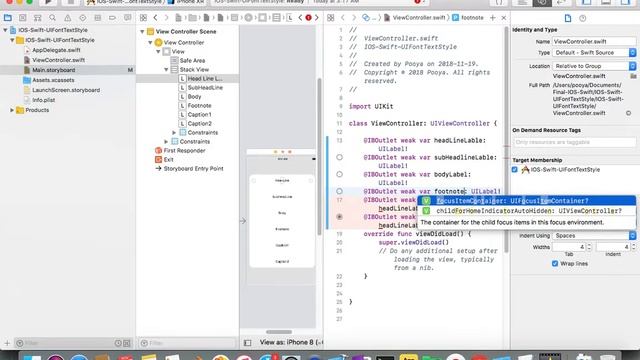
Task: Open the Report navigator
Action: [128, 18]
